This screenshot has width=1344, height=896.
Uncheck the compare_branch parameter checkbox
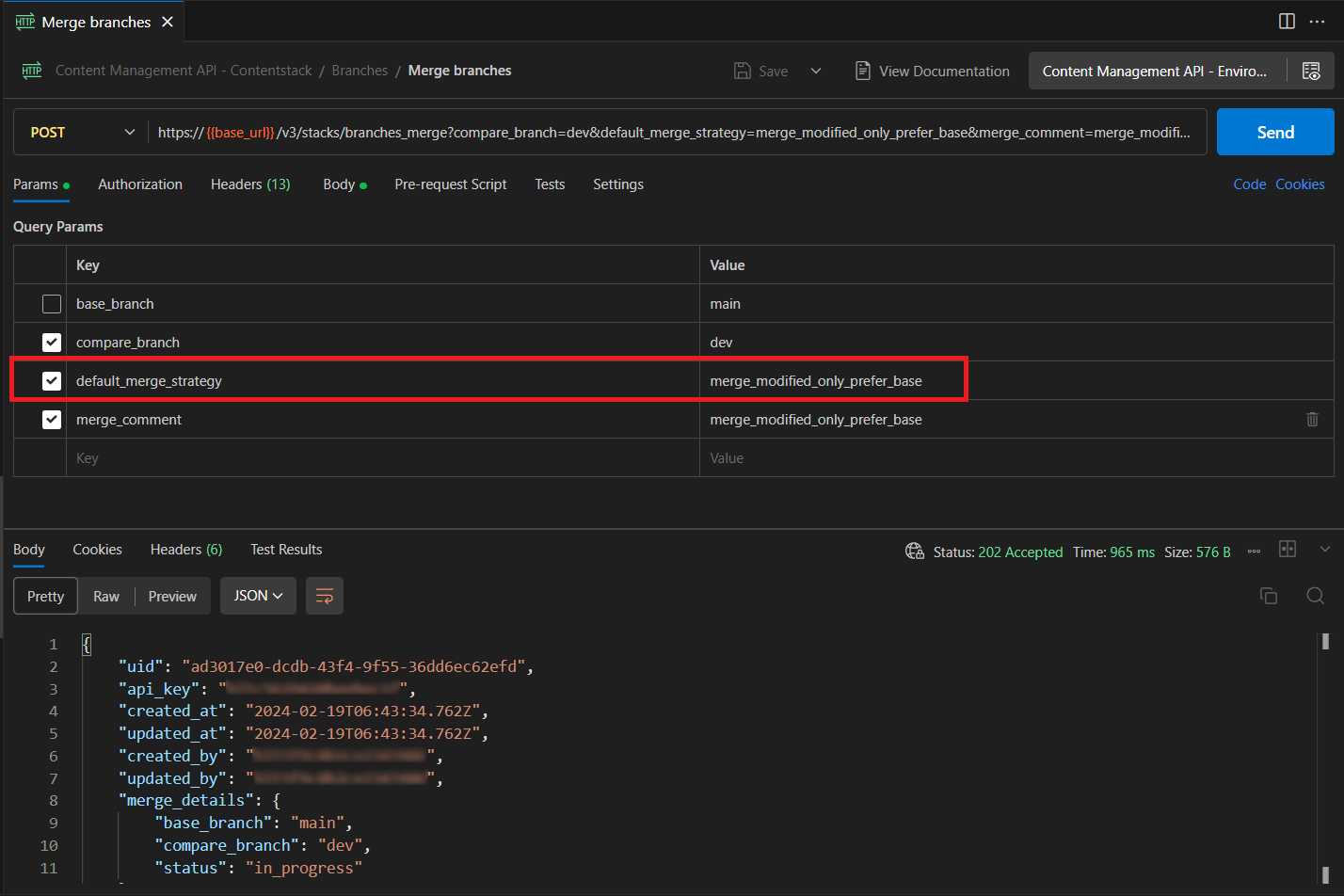pos(52,343)
